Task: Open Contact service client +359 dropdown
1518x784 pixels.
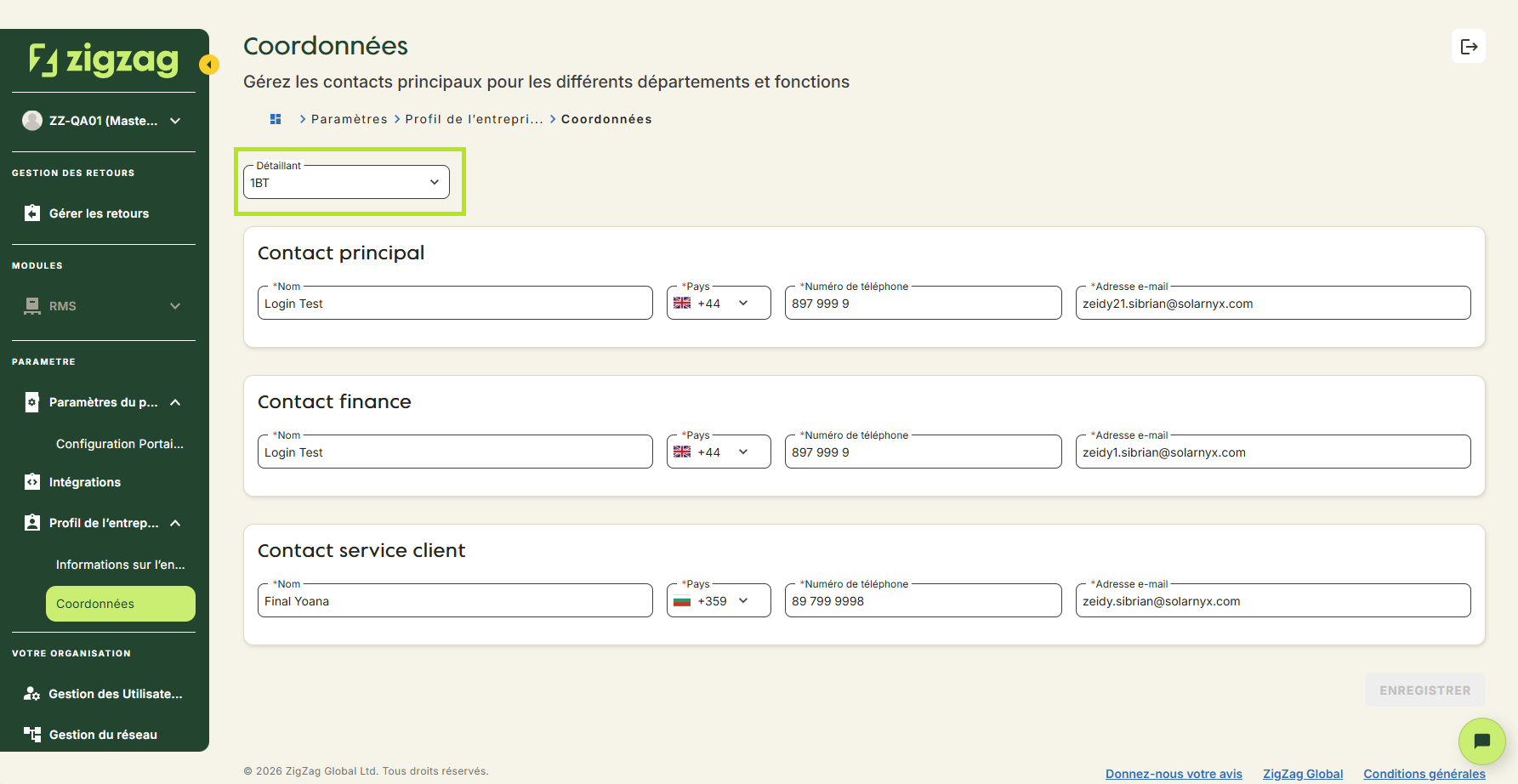Action: [x=719, y=600]
